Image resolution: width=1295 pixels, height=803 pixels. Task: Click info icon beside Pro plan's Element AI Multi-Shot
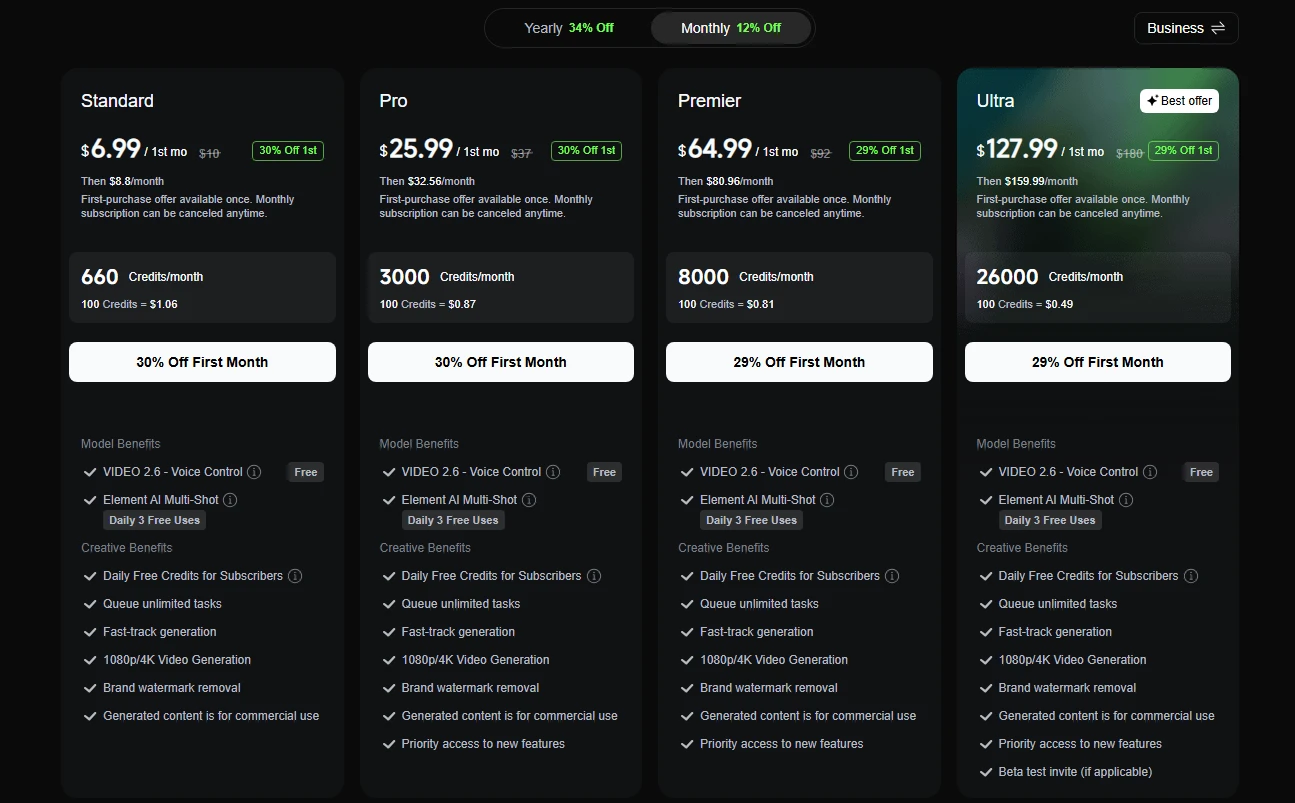(x=529, y=500)
